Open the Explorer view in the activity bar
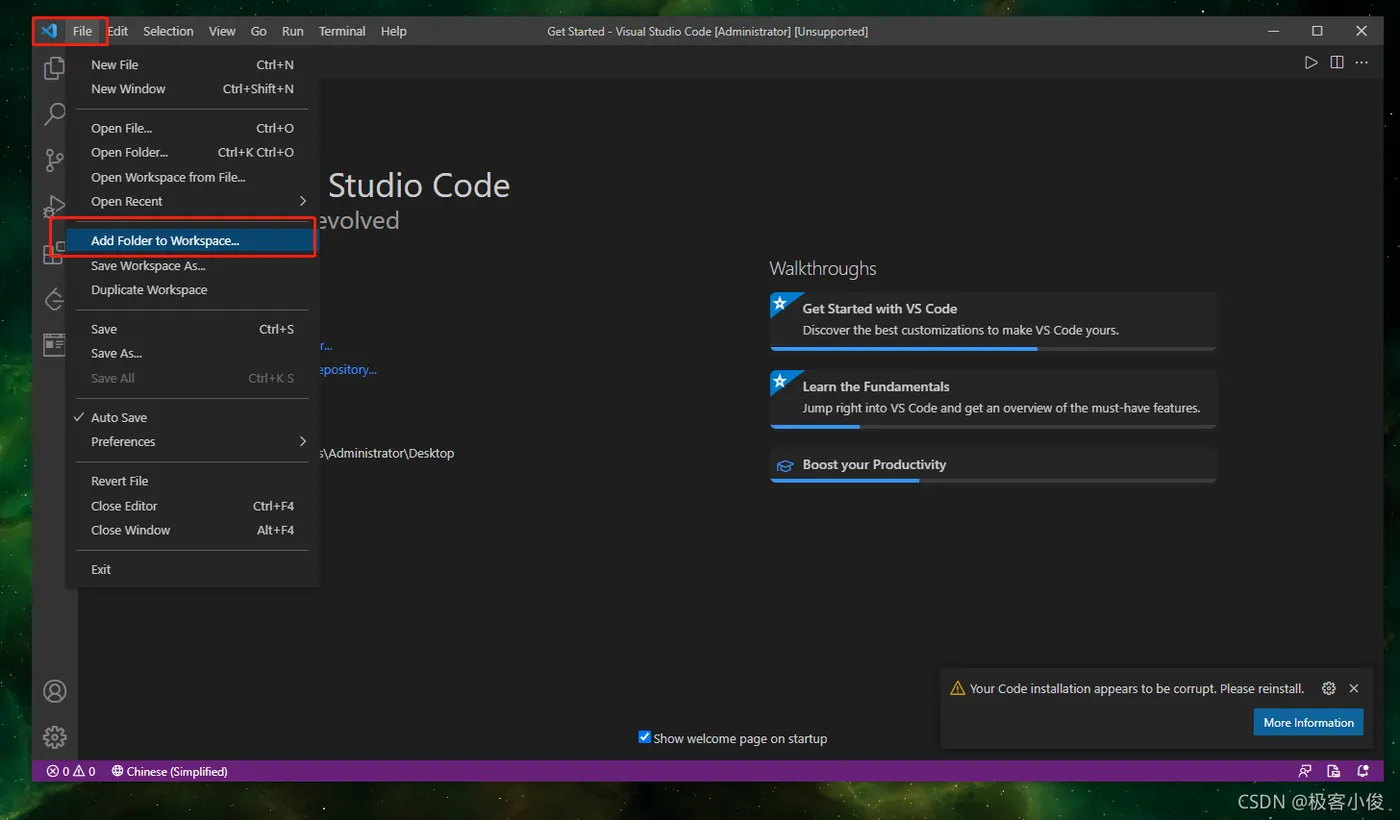This screenshot has width=1400, height=820. (x=54, y=69)
